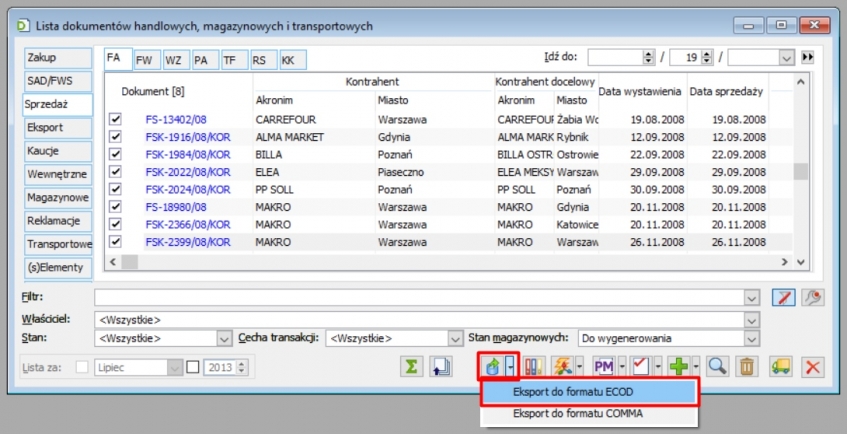
Task: Click the red X close-list icon
Action: click(x=812, y=367)
